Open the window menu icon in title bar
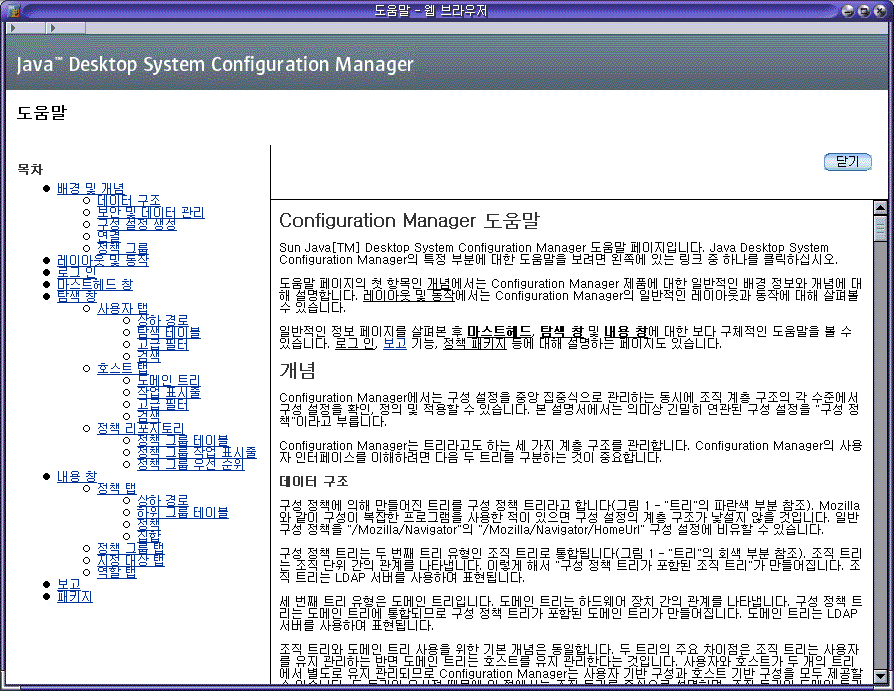 pos(14,10)
